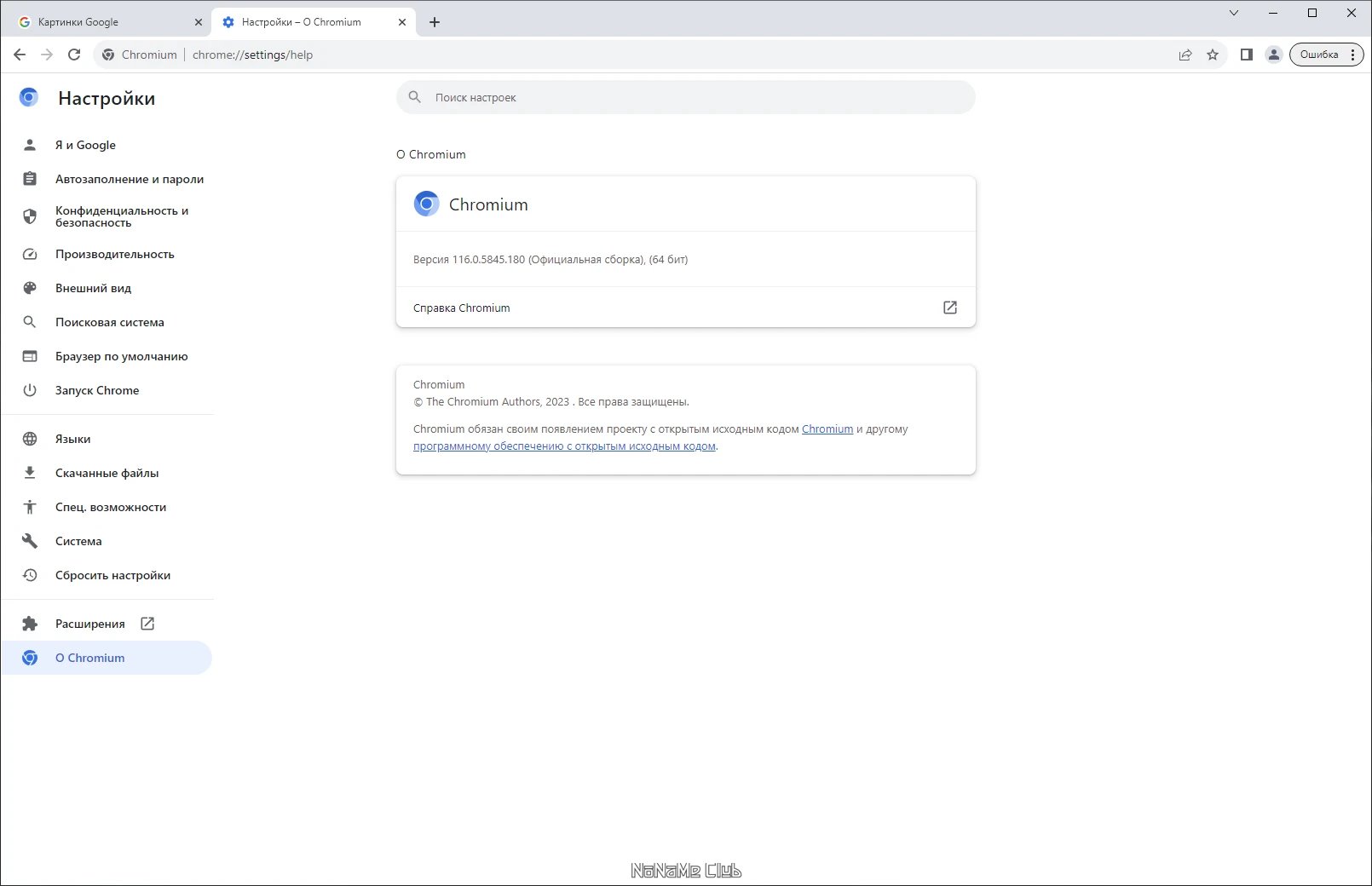The image size is (1372, 886).
Task: Open Я и Google settings section
Action: pyautogui.click(x=107, y=145)
